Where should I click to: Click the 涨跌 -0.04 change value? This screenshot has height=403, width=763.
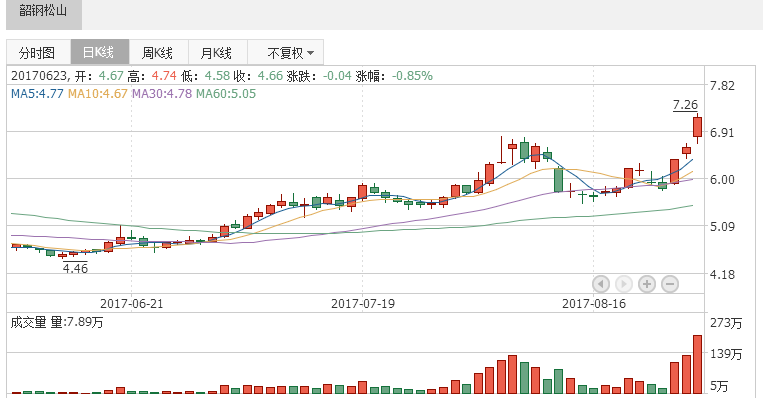click(x=319, y=76)
